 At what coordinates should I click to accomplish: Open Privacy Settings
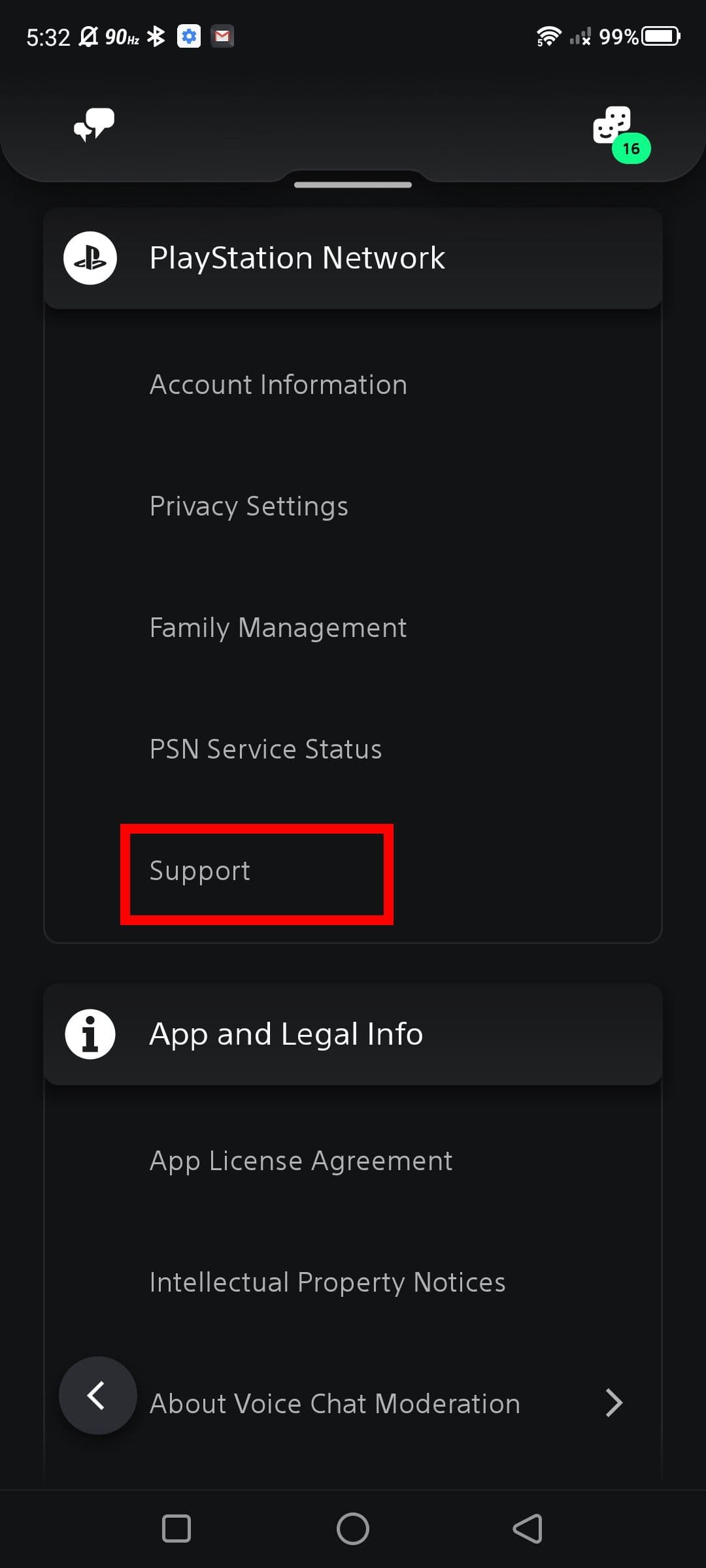249,506
